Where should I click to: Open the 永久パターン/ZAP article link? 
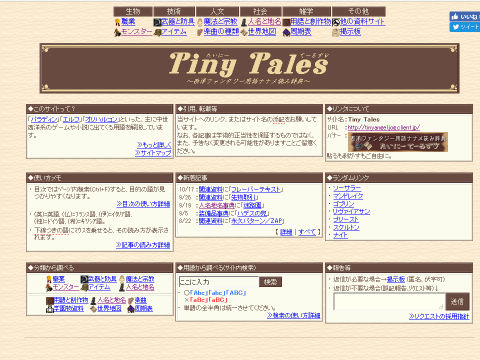[x=257, y=221]
